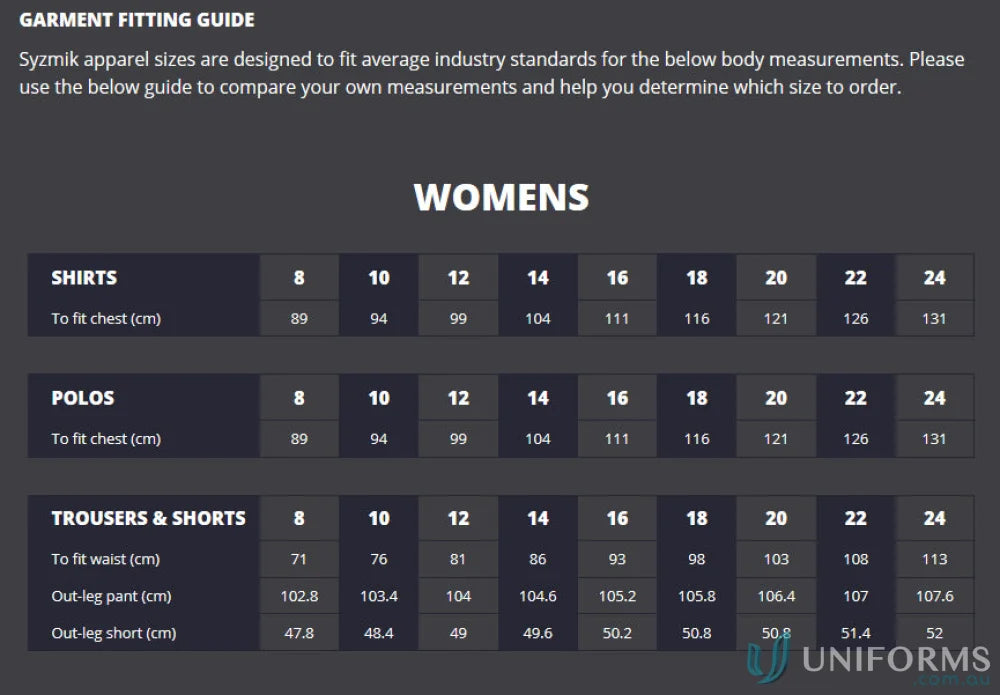This screenshot has width=1000, height=695.
Task: Click the WOMENS heading
Action: (x=501, y=197)
